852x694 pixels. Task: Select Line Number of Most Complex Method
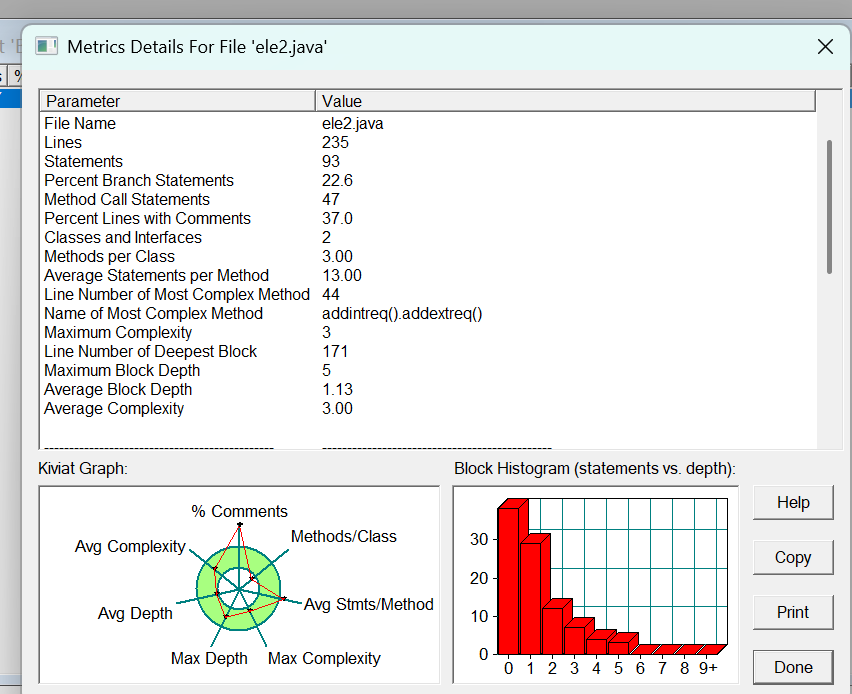[x=428, y=295]
